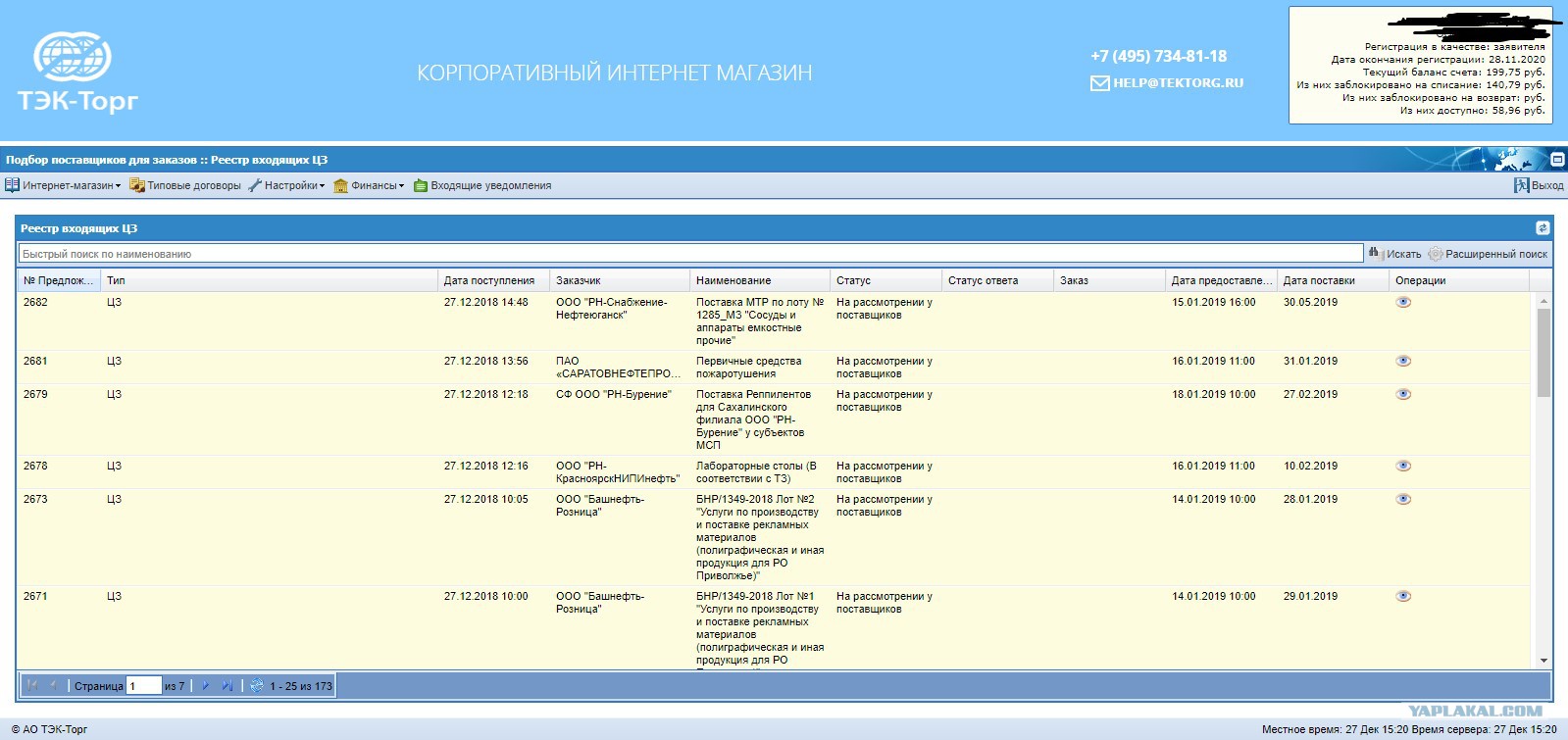The width and height of the screenshot is (1568, 740).
Task: Sort by Дата поступления column
Action: coord(493,280)
